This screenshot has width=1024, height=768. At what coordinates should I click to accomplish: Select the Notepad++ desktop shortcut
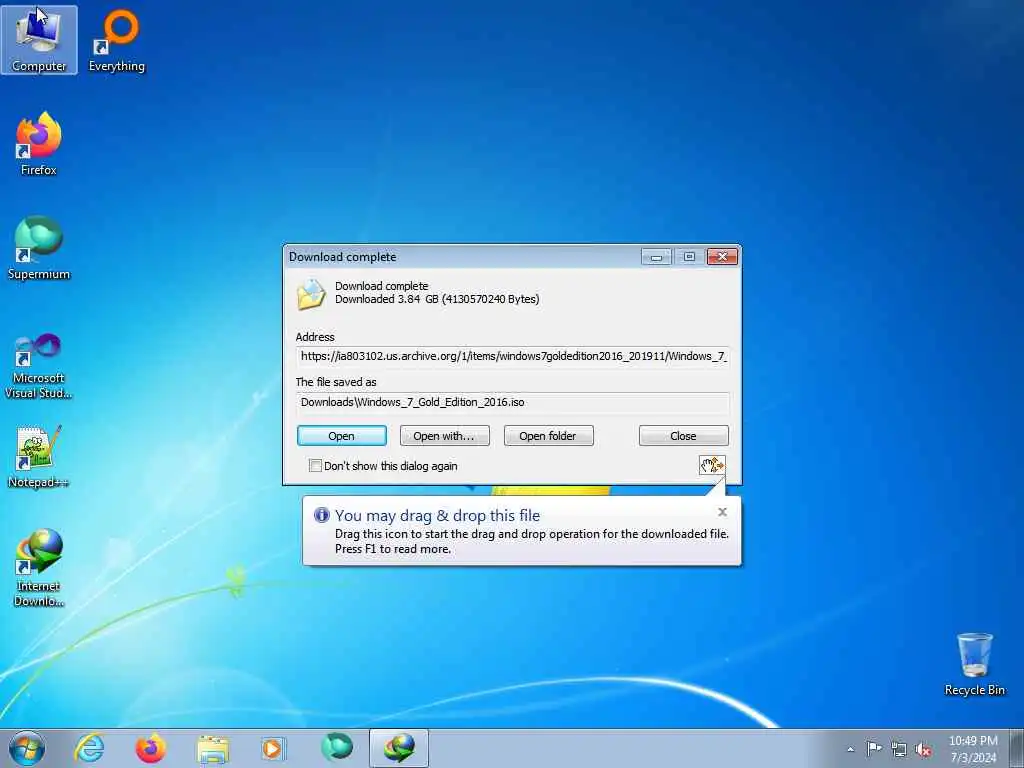(x=39, y=457)
